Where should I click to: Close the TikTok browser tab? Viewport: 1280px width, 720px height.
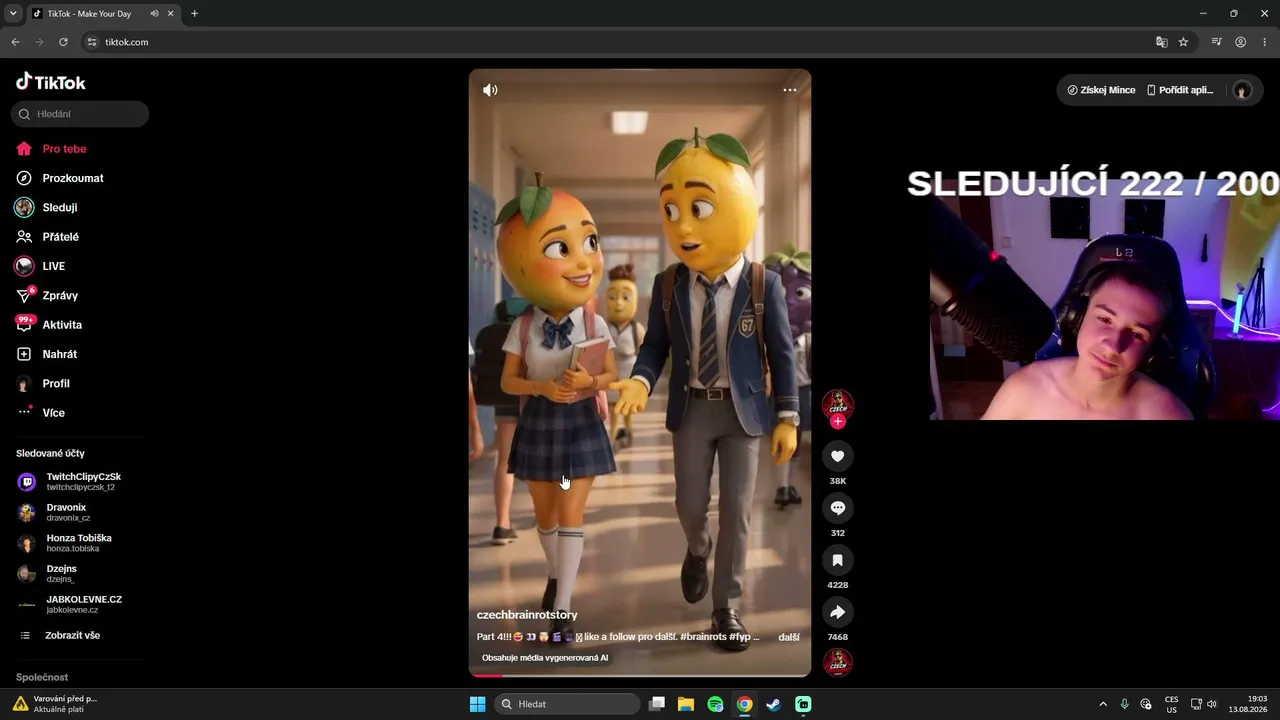pyautogui.click(x=170, y=14)
